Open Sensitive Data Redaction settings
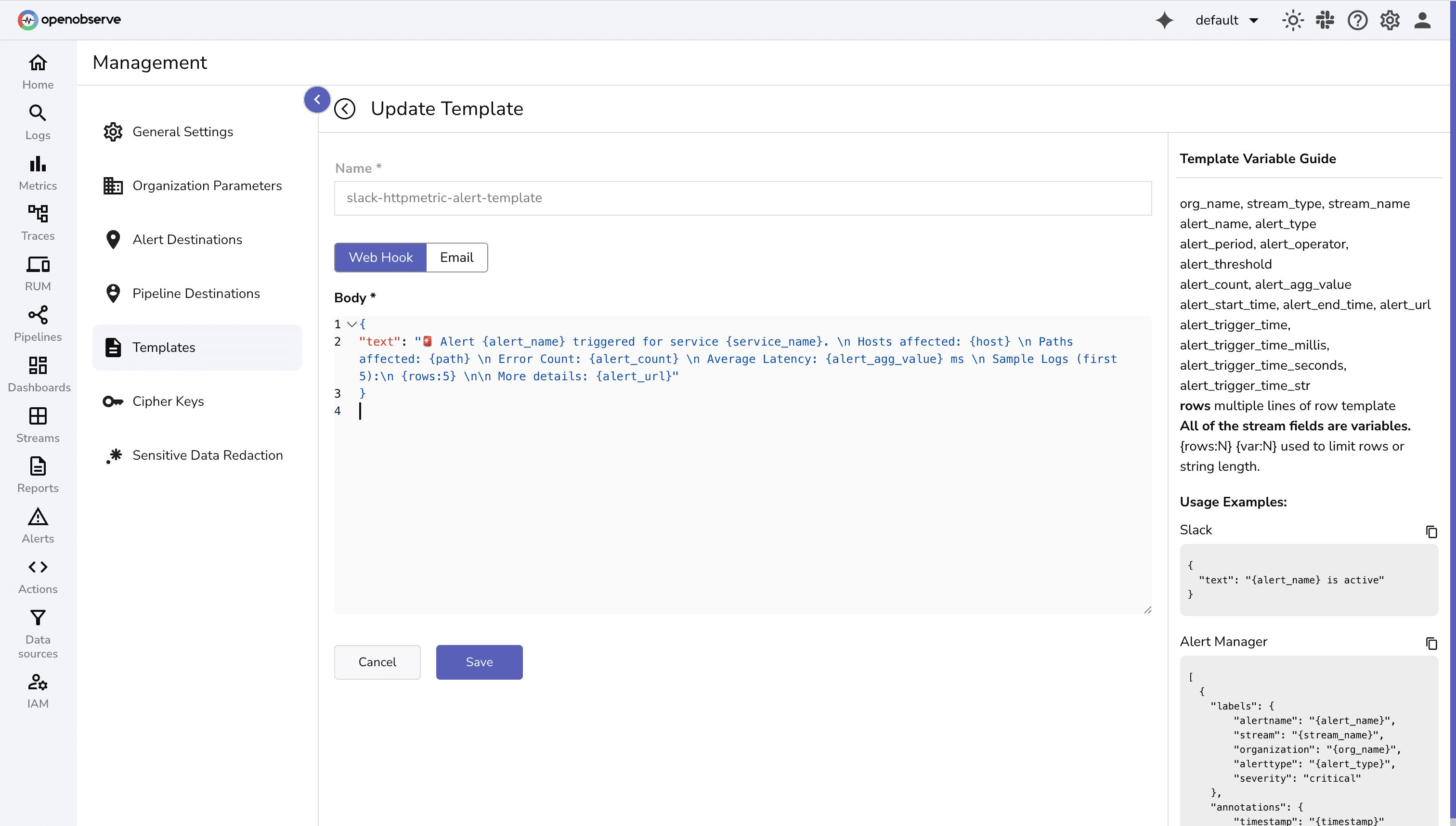Viewport: 1456px width, 826px height. tap(208, 454)
